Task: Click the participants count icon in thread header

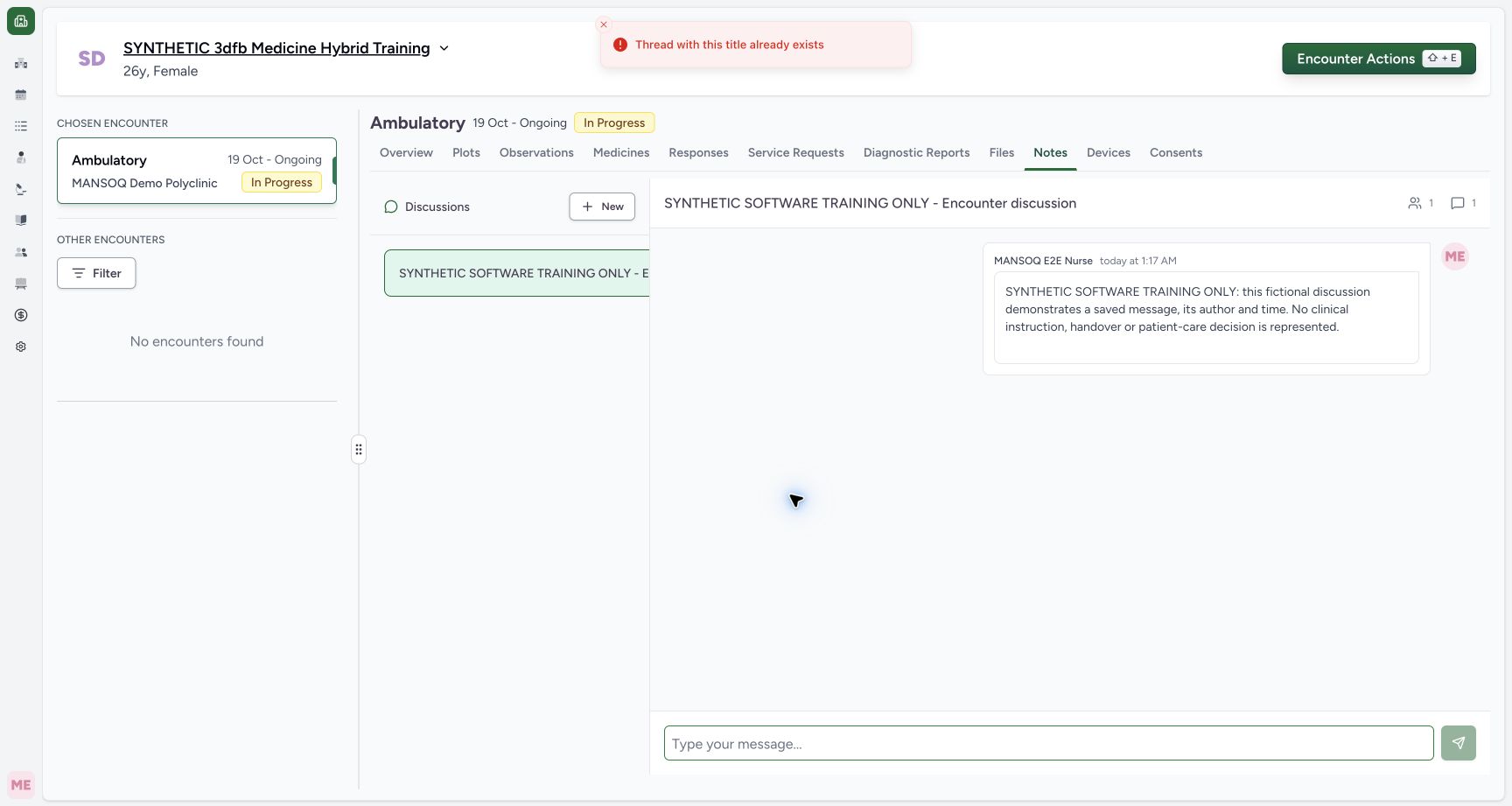Action: coord(1415,203)
